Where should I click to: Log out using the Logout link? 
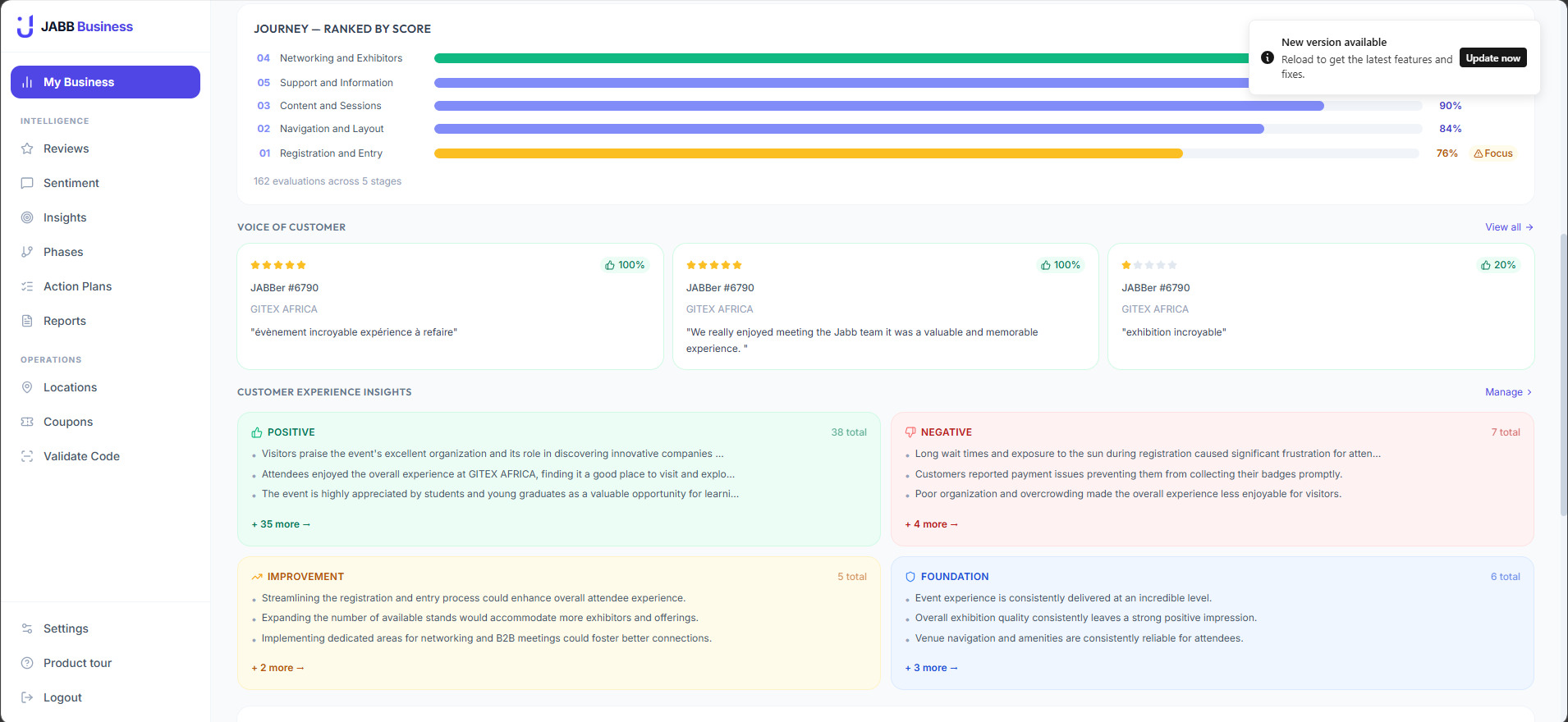tap(105, 697)
